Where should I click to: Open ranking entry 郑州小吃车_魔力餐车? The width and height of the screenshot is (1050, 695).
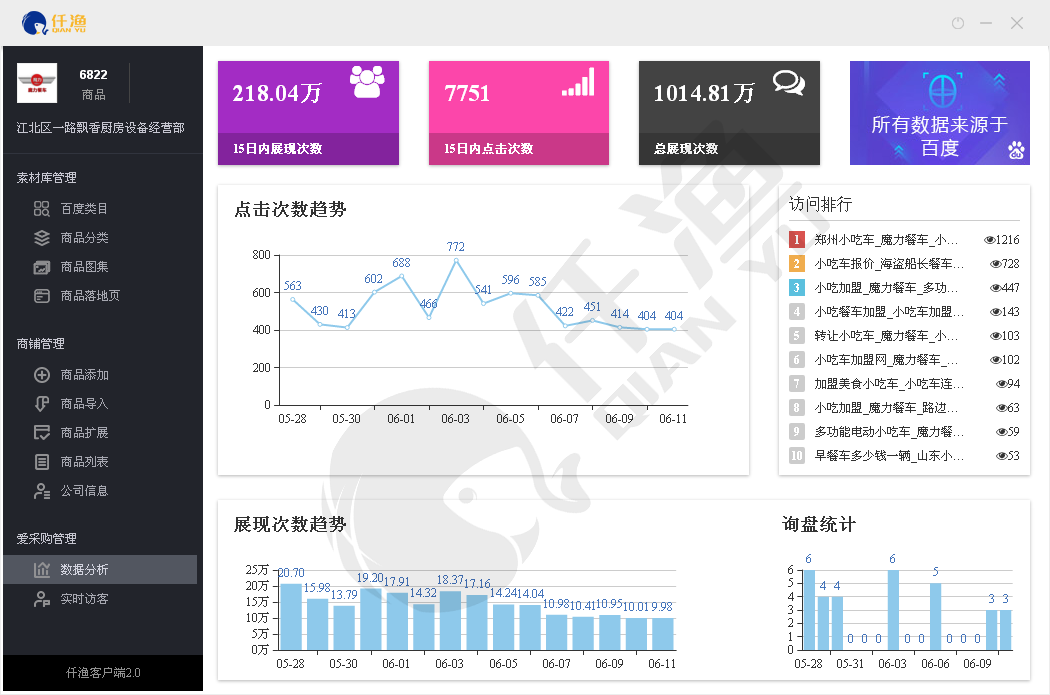coord(886,240)
